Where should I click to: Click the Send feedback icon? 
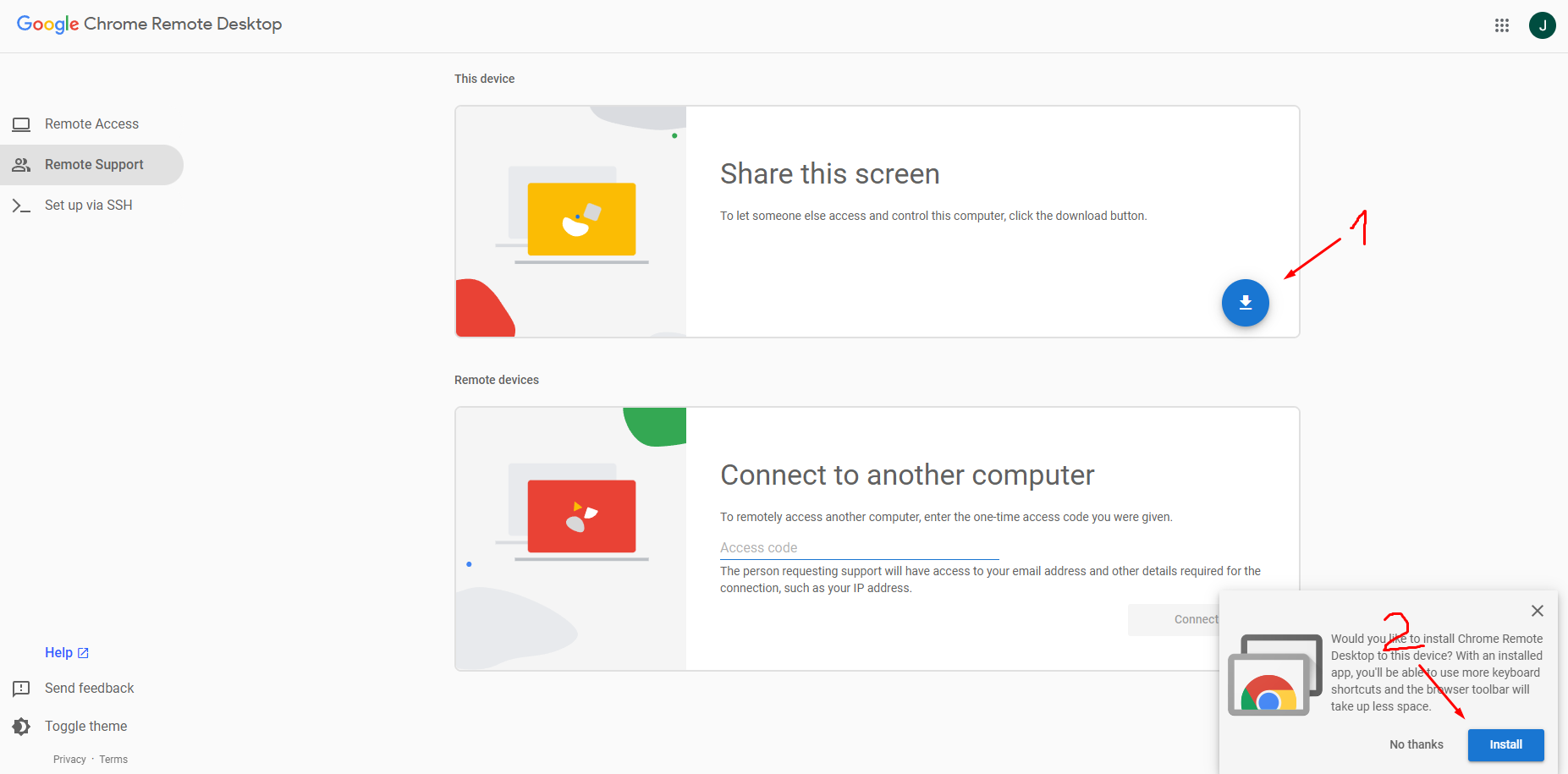21,689
